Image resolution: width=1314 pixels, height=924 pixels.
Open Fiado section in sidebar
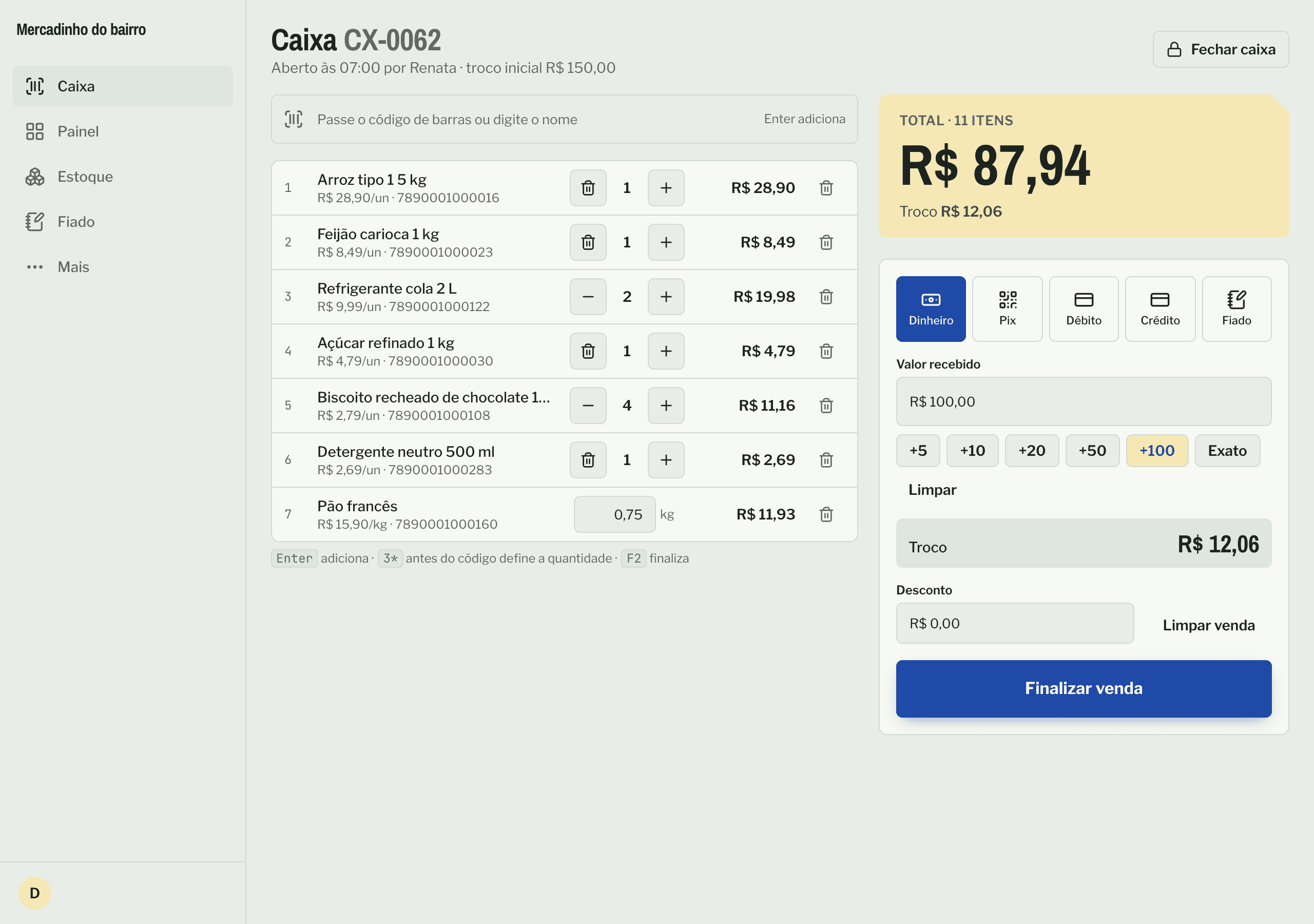click(123, 222)
